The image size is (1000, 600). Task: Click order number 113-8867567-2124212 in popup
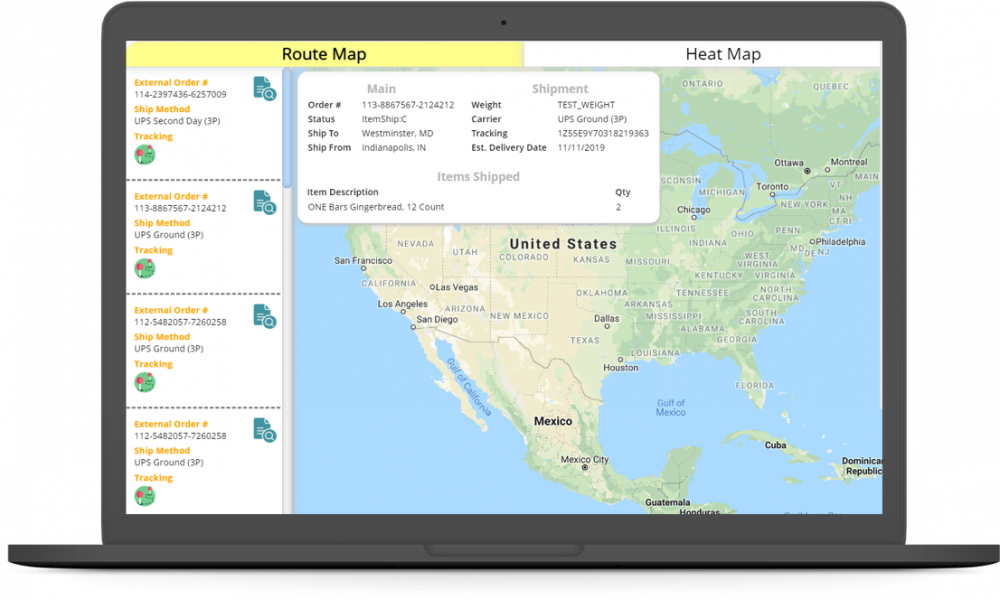coord(407,105)
